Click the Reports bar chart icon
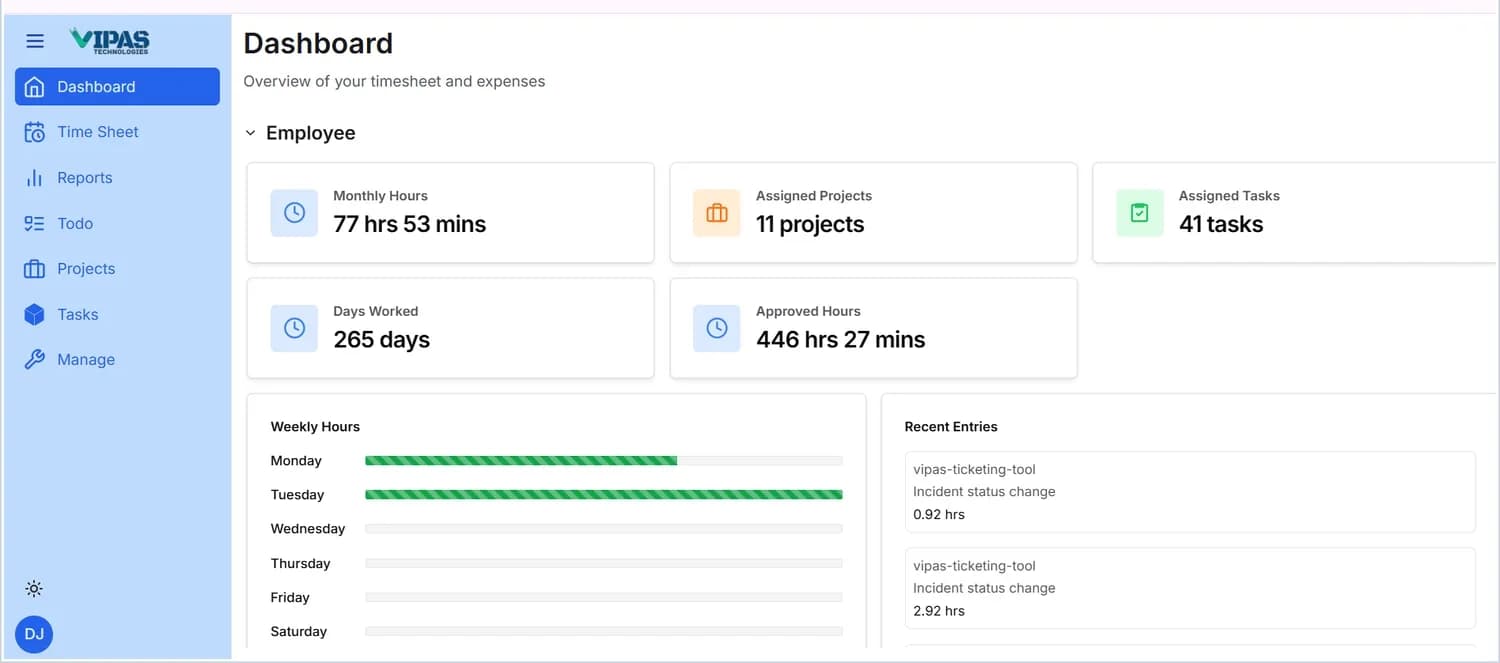1500x663 pixels. pyautogui.click(x=34, y=178)
